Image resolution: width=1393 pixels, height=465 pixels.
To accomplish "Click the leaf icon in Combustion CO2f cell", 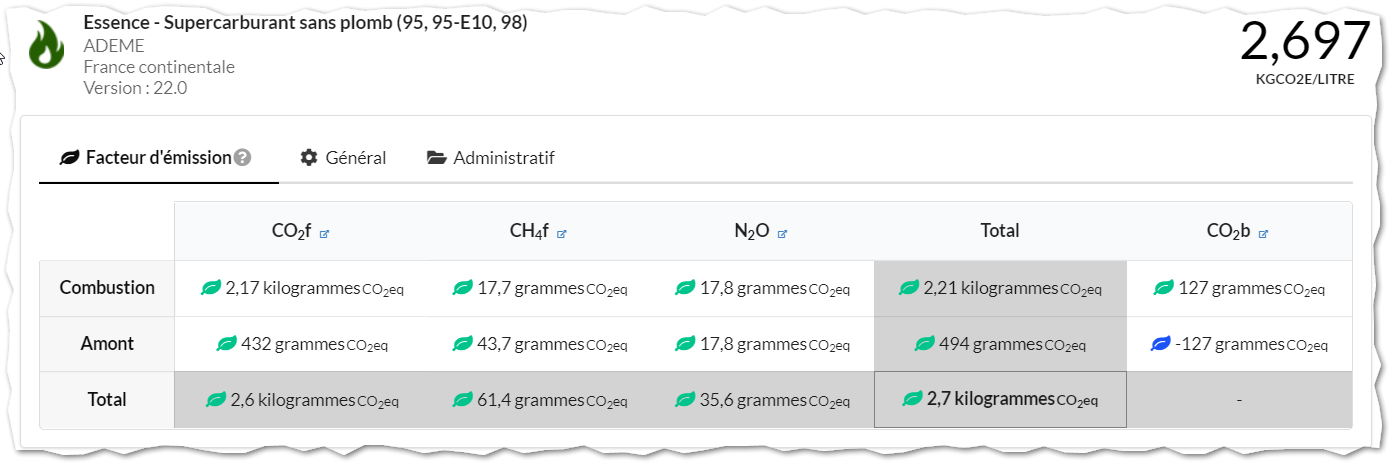I will click(211, 288).
